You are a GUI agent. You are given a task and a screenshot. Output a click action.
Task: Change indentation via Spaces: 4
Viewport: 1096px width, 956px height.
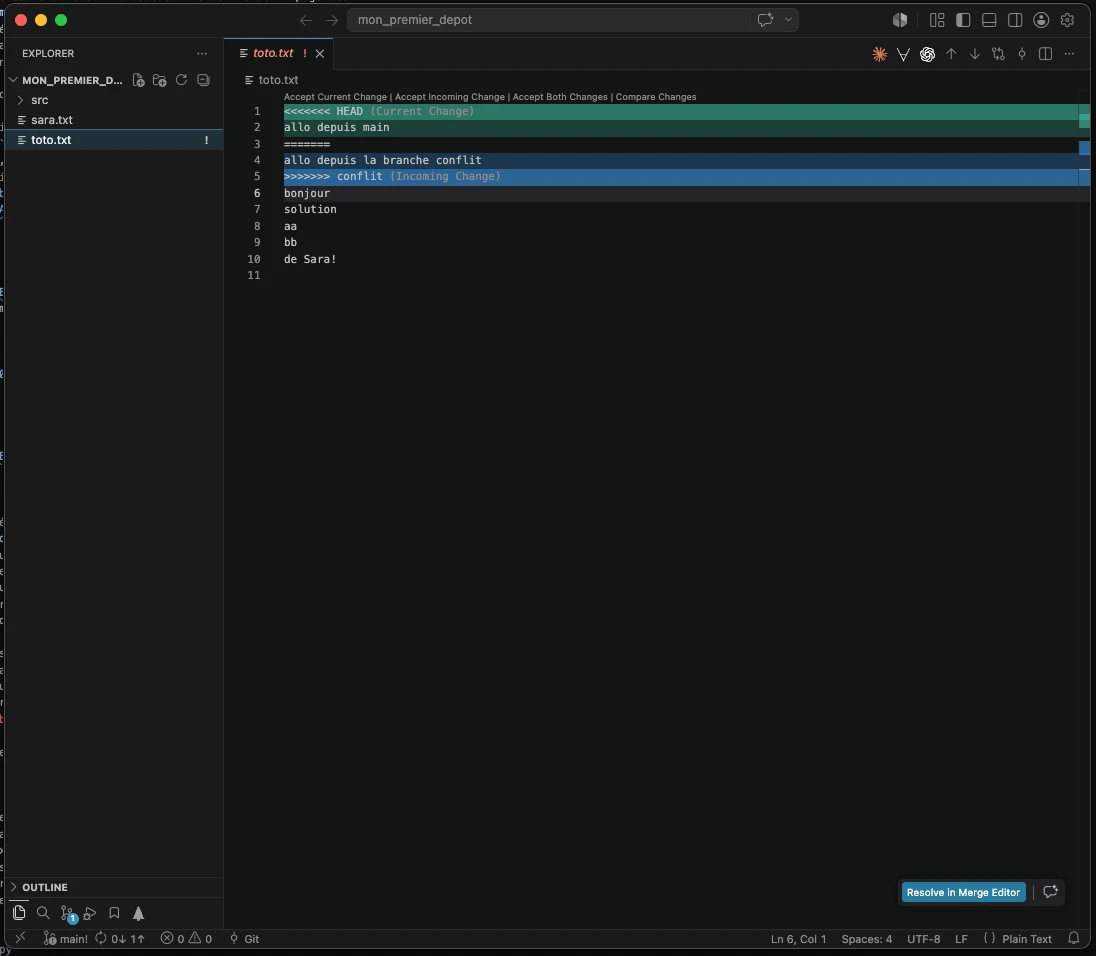pyautogui.click(x=867, y=939)
